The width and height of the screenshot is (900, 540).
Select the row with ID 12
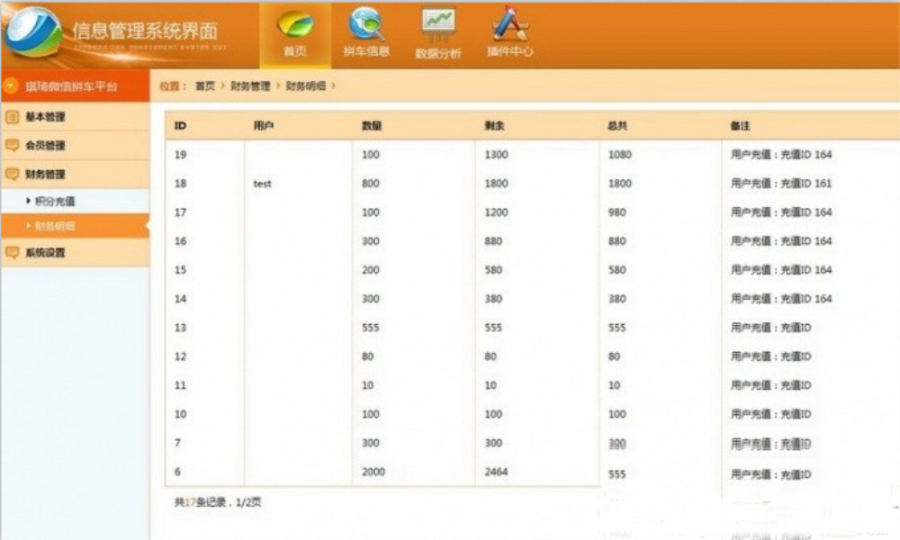coord(531,356)
